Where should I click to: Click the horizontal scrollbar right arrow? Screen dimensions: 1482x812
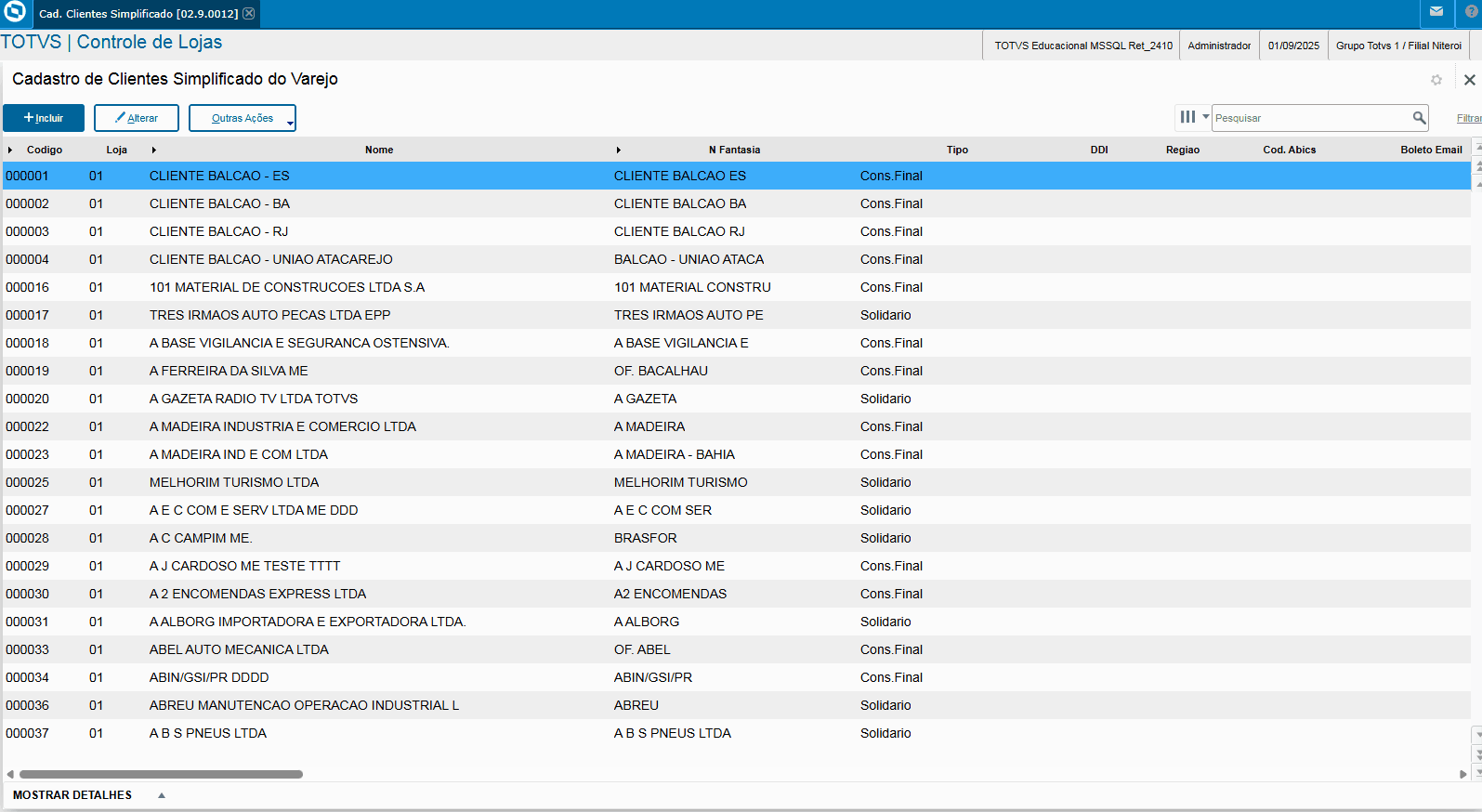(1462, 774)
